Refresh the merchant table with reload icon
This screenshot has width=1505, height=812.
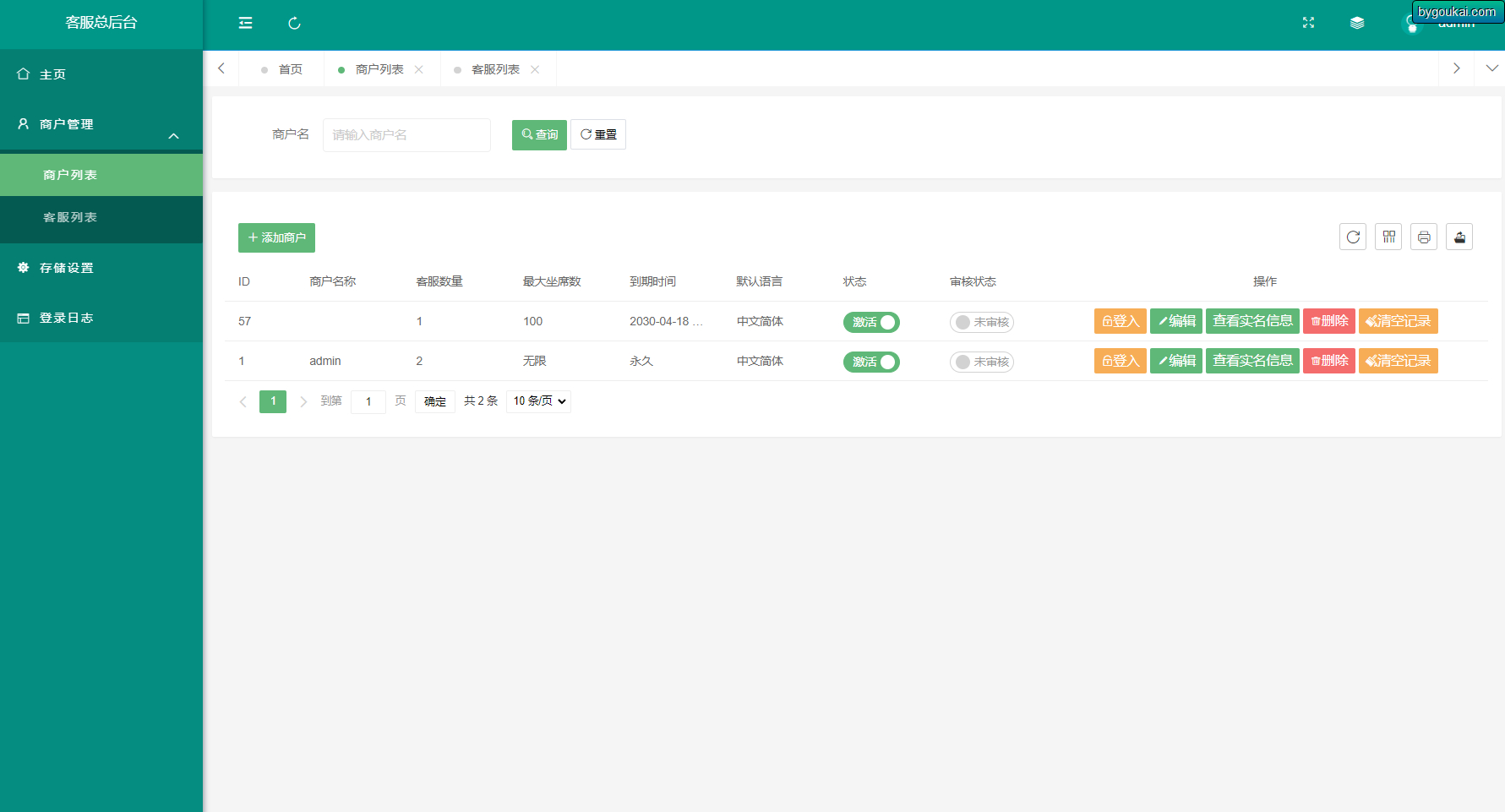click(x=1353, y=237)
